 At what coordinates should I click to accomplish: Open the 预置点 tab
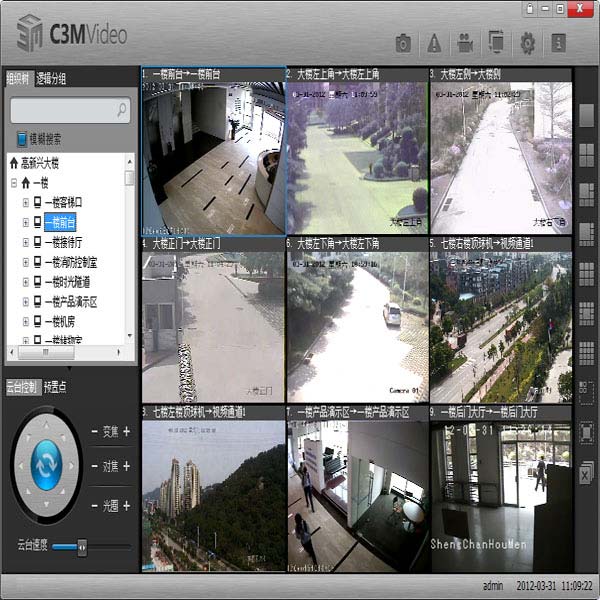coord(56,387)
